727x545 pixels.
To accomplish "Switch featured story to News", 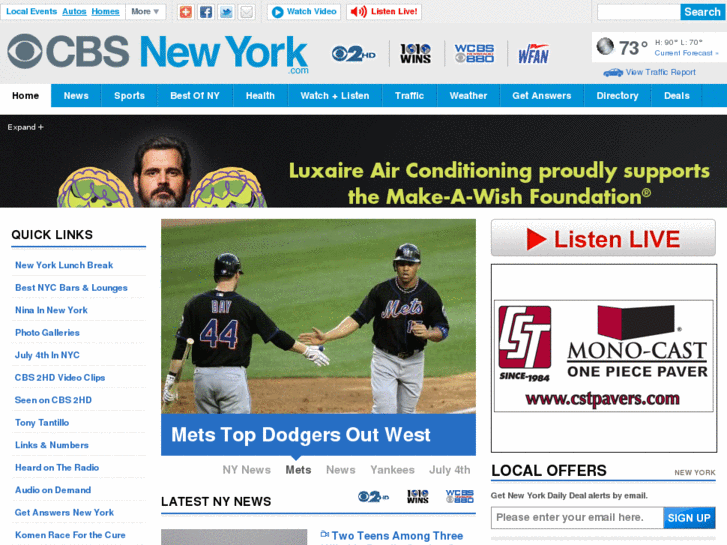I will pos(340,470).
